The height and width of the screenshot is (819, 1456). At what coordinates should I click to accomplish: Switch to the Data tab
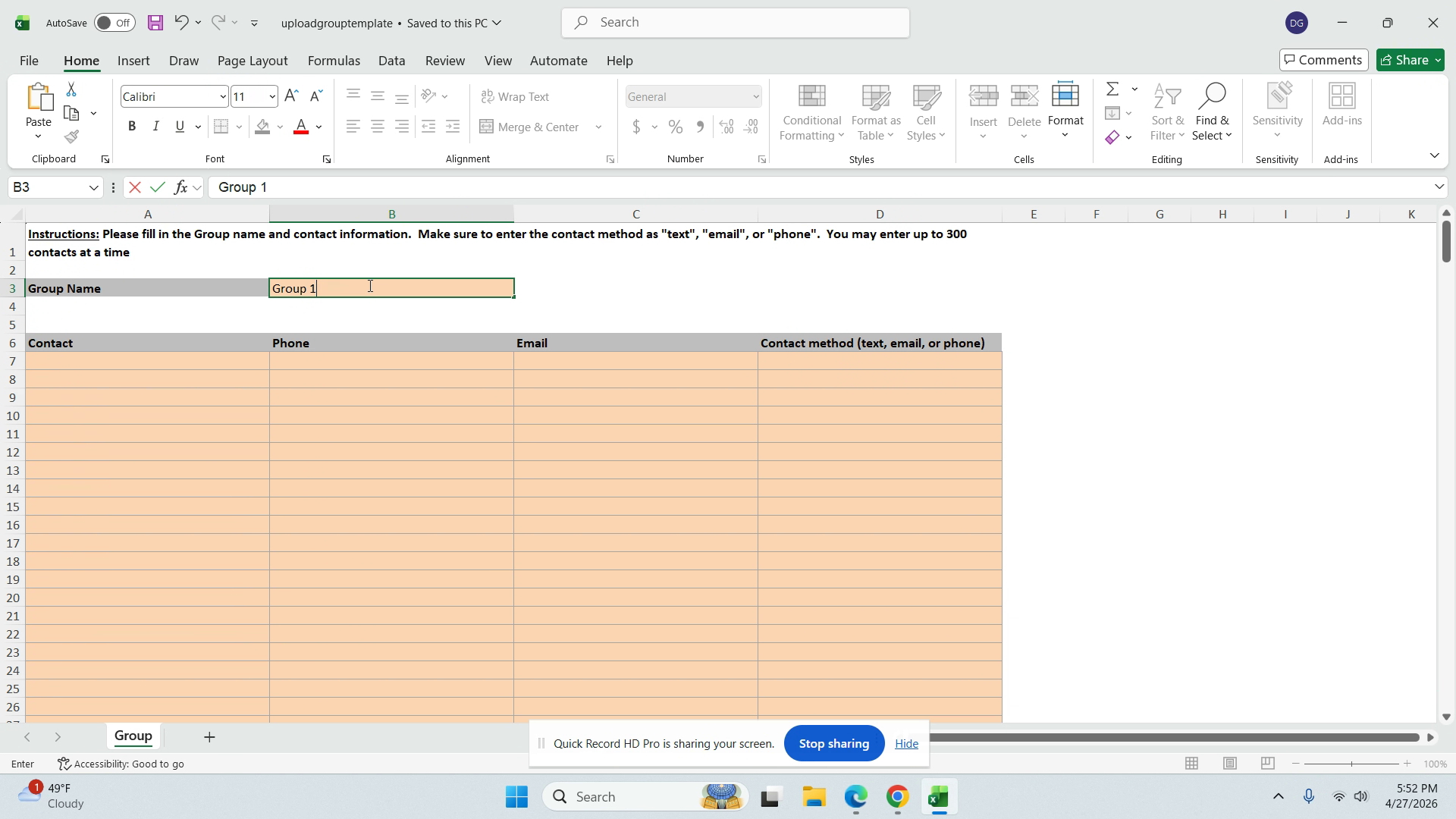(x=391, y=61)
